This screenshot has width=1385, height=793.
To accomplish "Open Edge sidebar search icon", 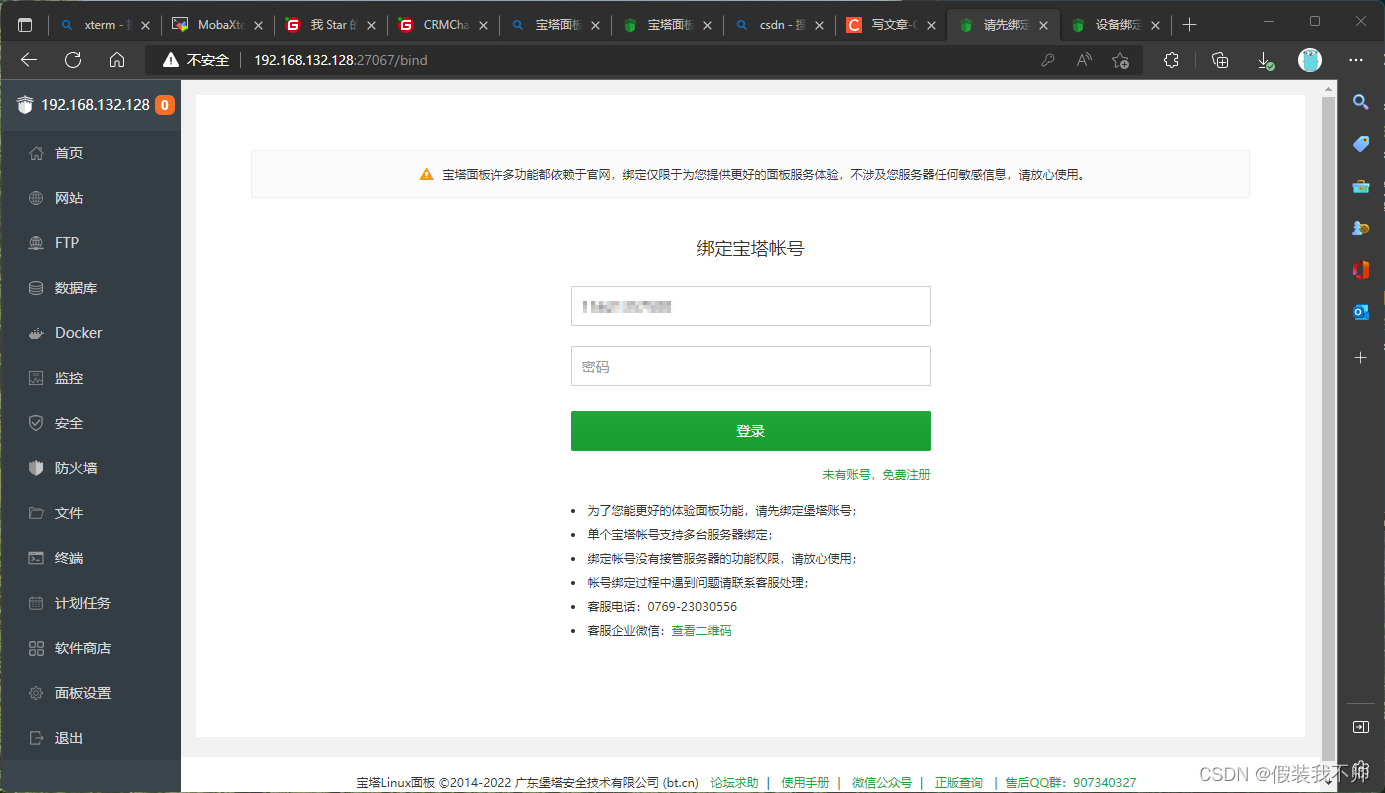I will coord(1361,101).
